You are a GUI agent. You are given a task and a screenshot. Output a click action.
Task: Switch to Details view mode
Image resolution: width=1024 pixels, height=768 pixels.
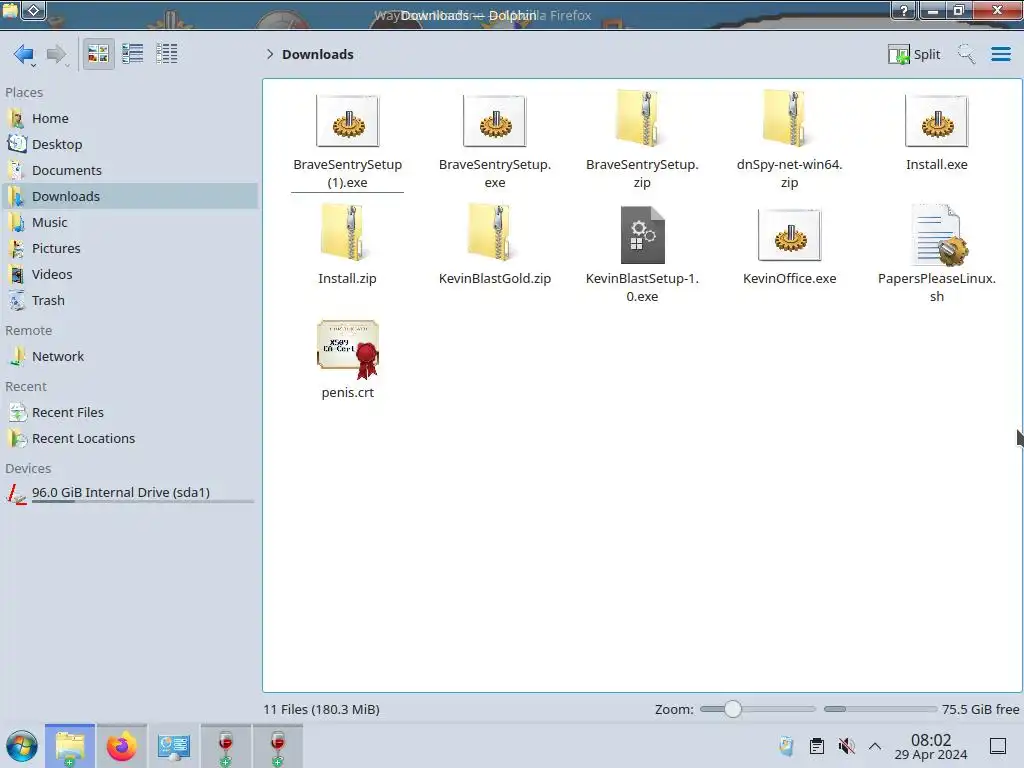coord(167,54)
